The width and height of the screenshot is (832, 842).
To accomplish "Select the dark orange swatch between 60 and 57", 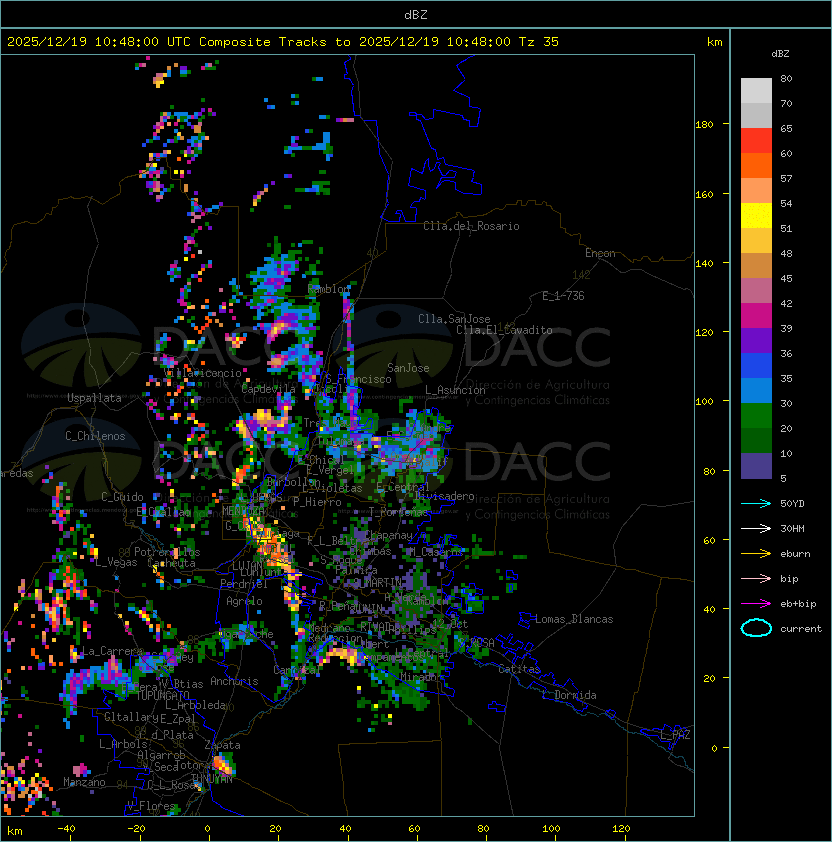I will (756, 165).
